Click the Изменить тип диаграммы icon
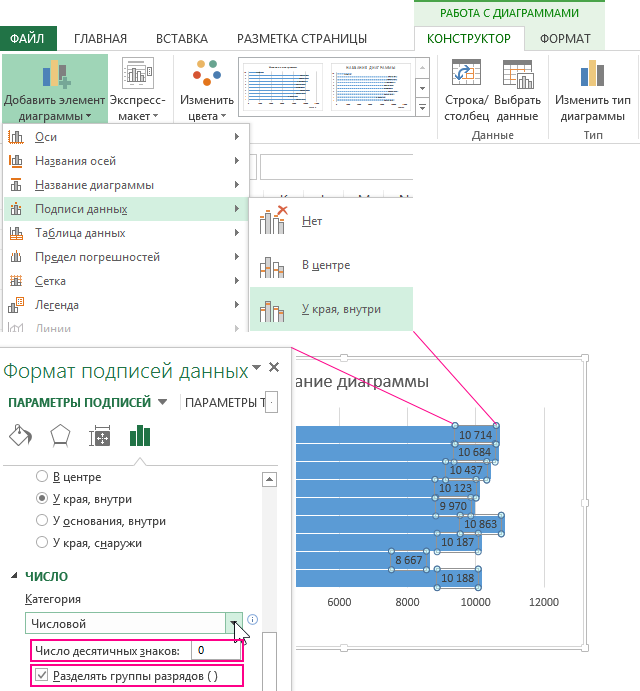Screen dimensions: 640x691 (x=593, y=76)
